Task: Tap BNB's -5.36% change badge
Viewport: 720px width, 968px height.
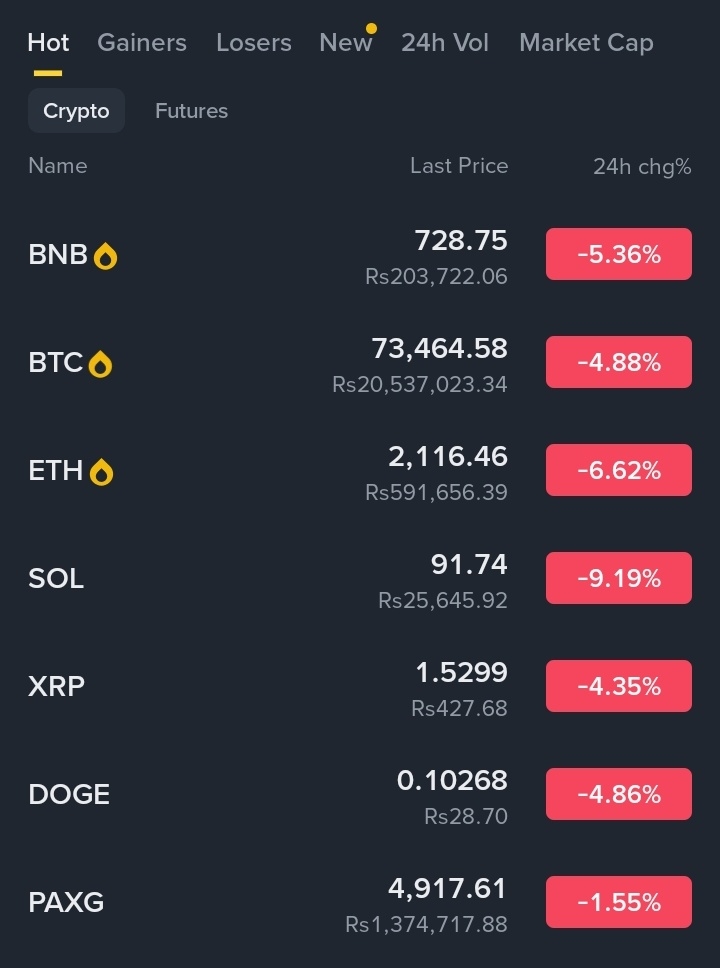Action: 618,254
